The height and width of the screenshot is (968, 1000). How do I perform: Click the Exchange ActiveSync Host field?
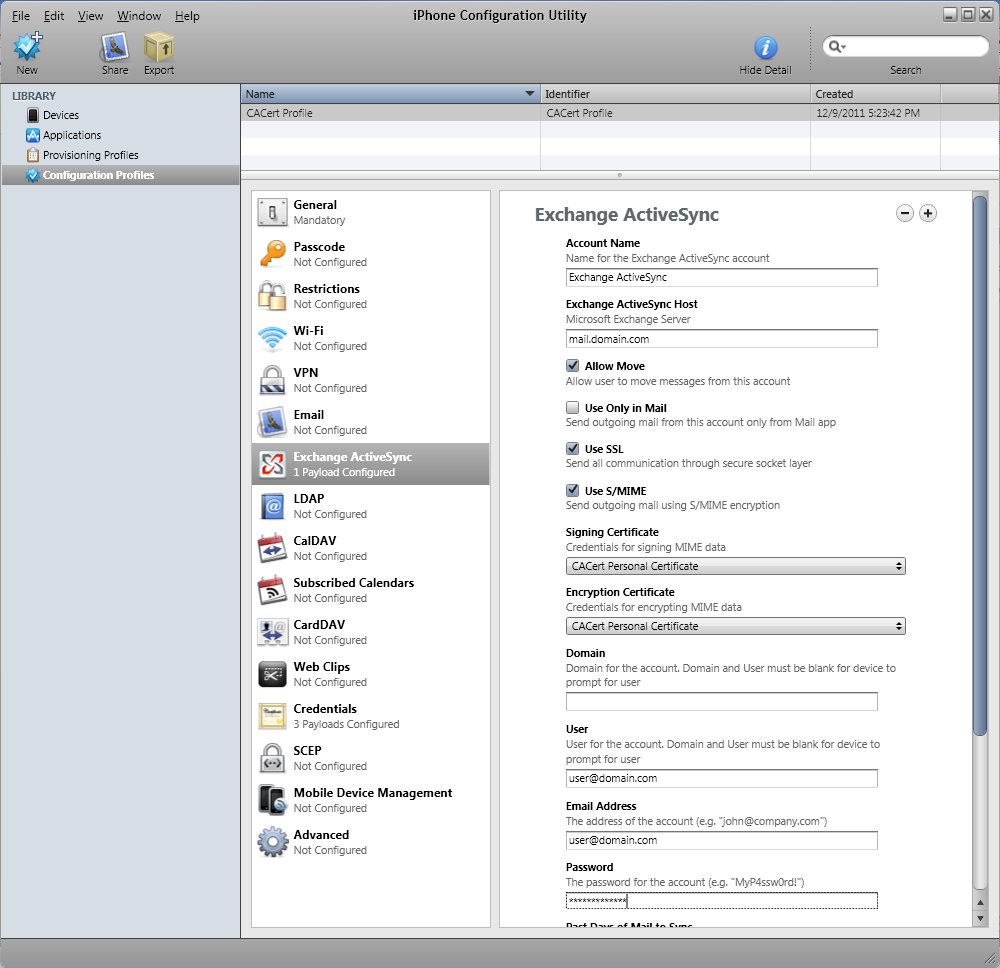(721, 339)
